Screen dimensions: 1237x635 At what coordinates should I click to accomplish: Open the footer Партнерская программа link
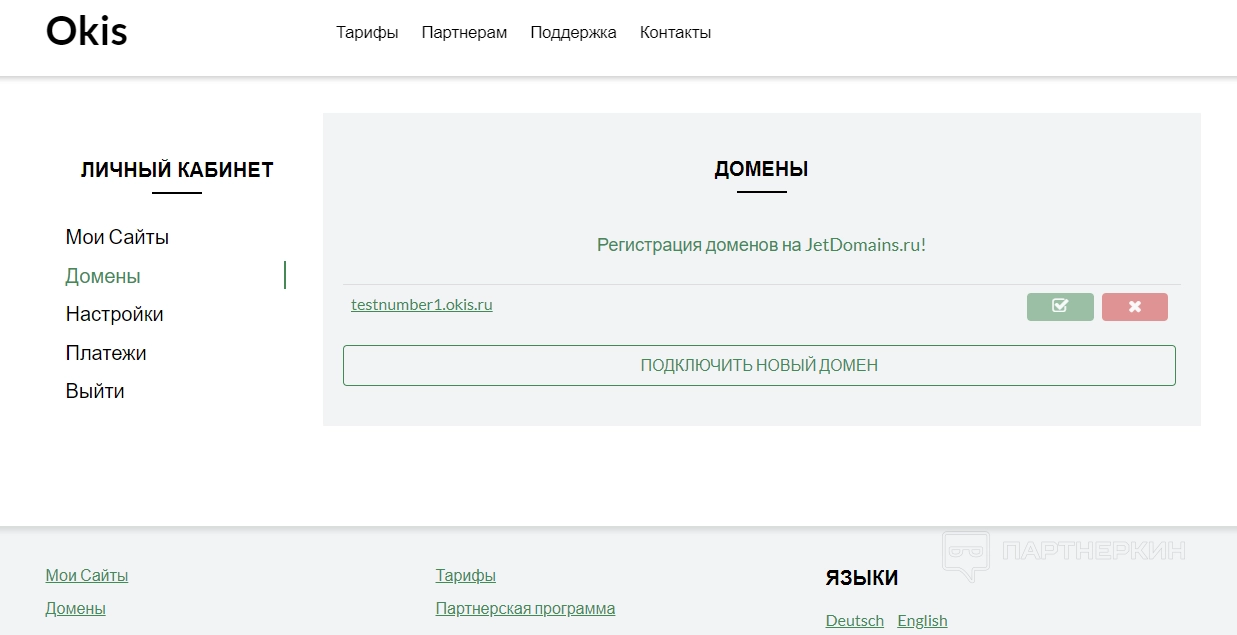(x=525, y=608)
